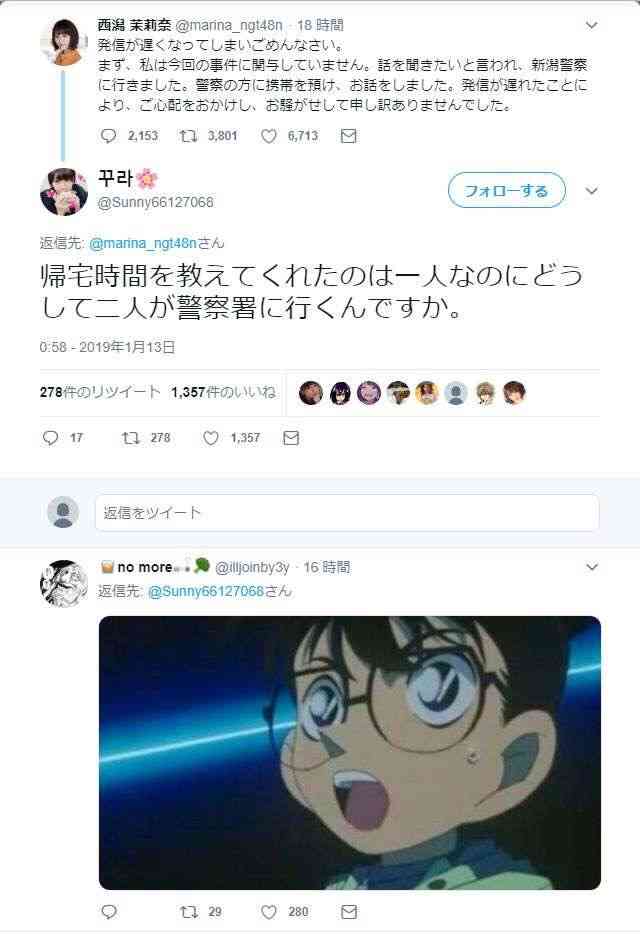Viewport: 640px width, 934px height.
Task: Like the tweet with 6,713 likes
Action: coord(269,136)
